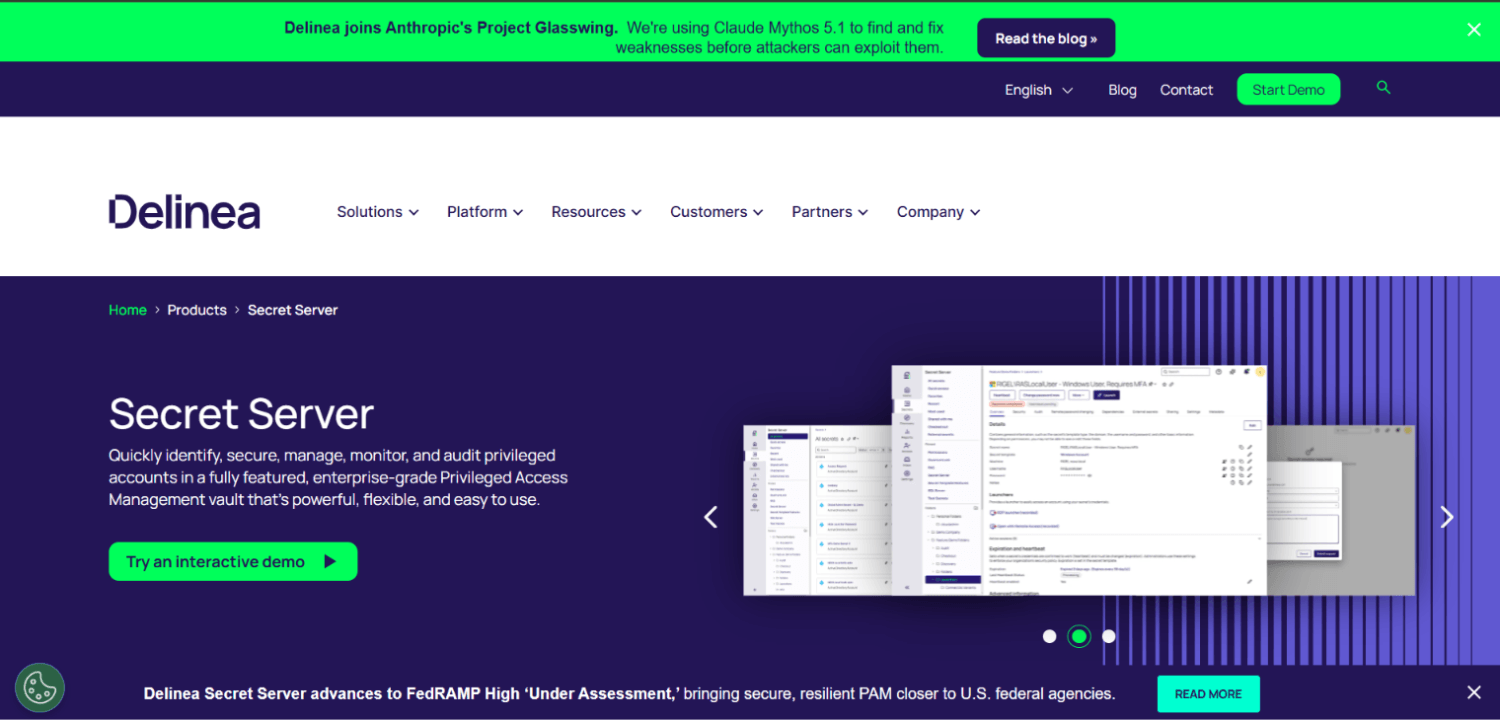This screenshot has width=1500, height=720.
Task: Expand the Platform menu
Action: tap(485, 212)
